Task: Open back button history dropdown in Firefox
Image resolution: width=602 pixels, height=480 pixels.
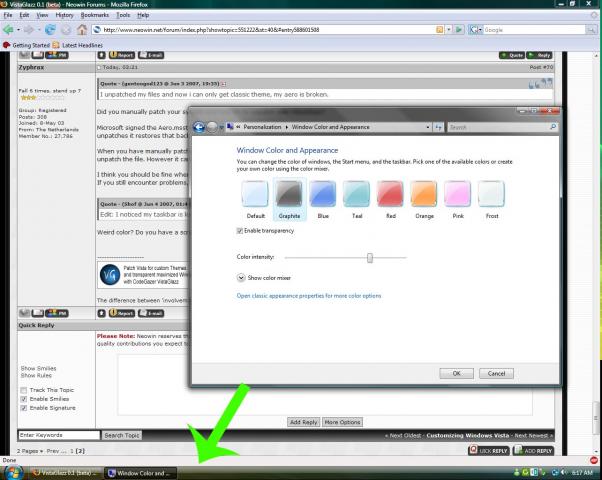Action: pyautogui.click(x=18, y=30)
